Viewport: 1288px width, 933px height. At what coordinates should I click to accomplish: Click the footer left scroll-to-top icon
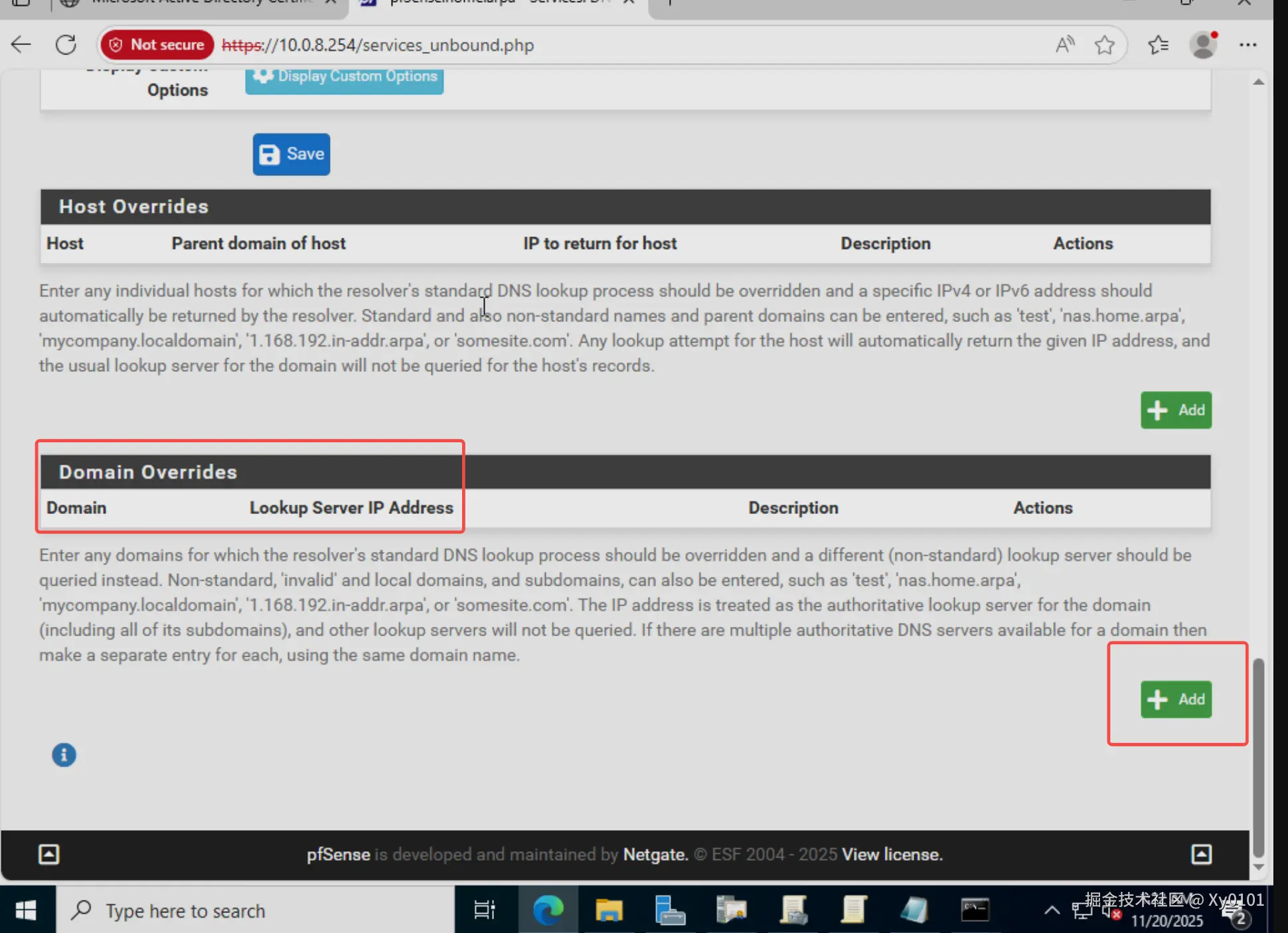coord(48,854)
